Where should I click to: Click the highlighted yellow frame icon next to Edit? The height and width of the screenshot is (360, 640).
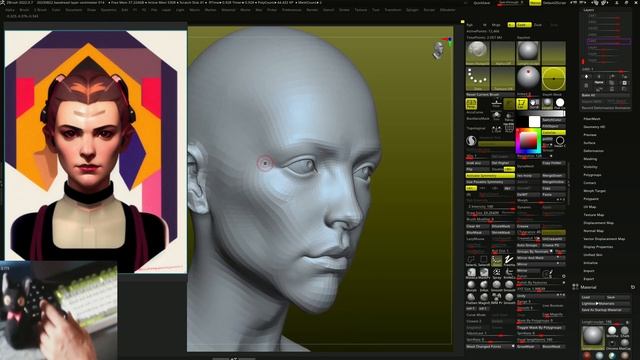click(x=522, y=104)
